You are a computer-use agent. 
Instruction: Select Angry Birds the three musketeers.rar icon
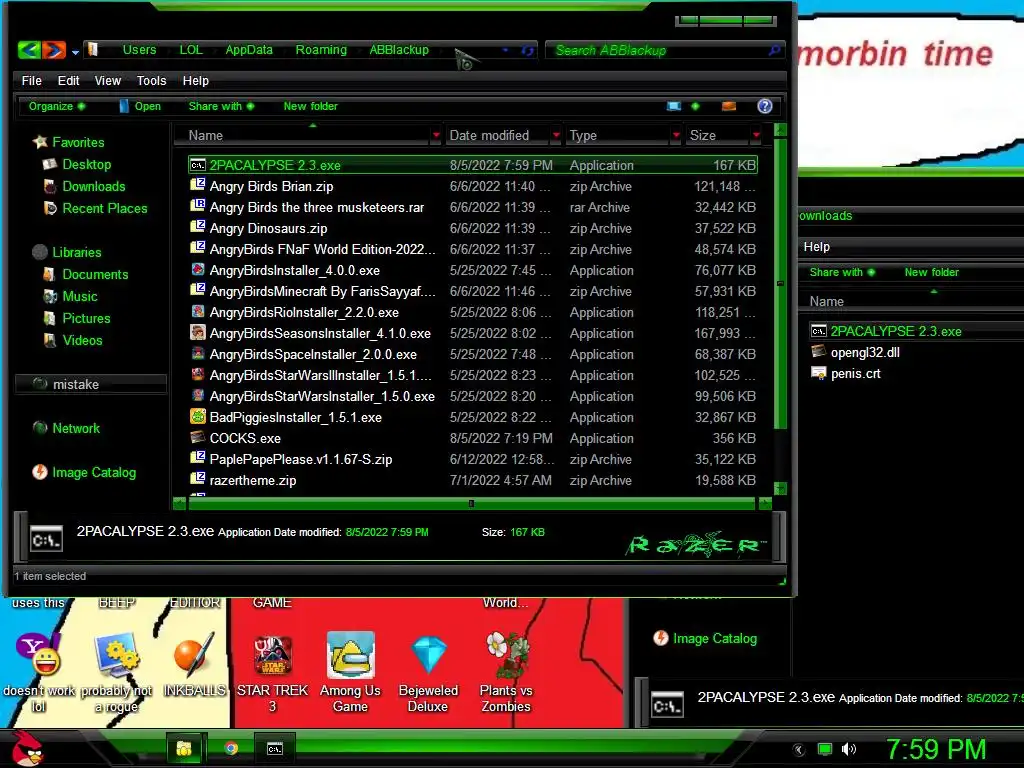tap(197, 206)
